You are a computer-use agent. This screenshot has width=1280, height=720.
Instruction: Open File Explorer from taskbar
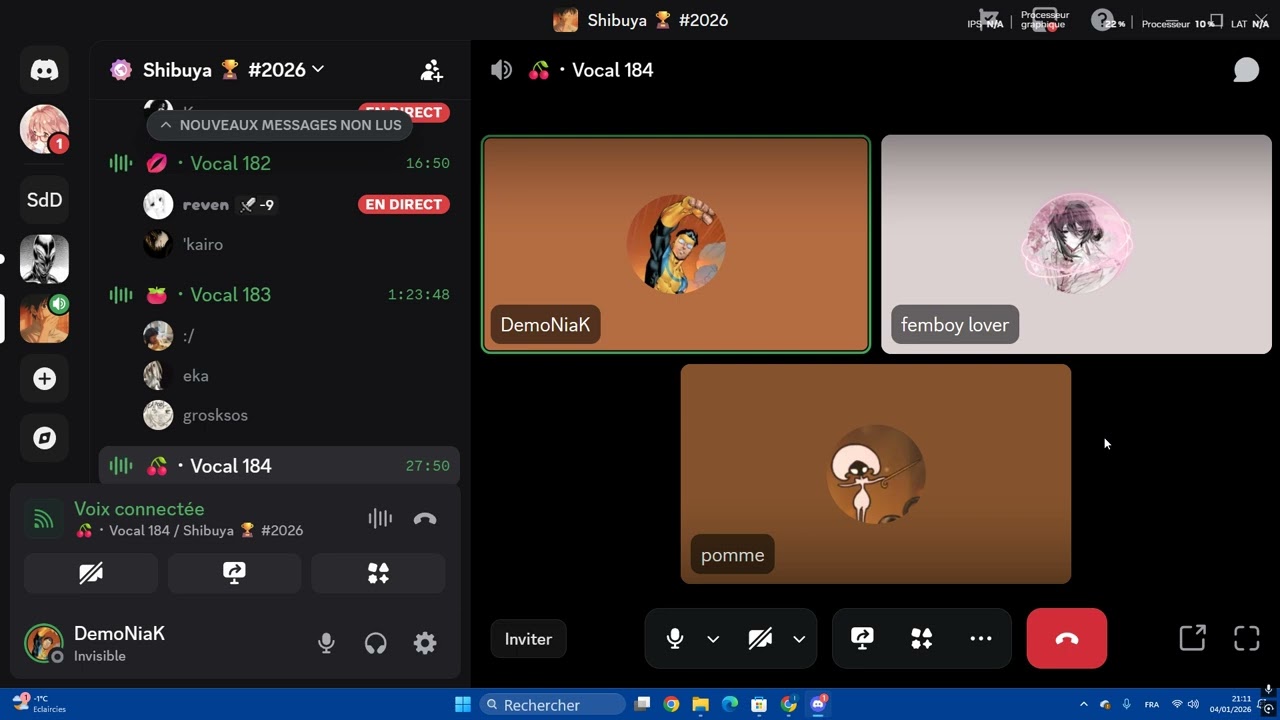coord(700,705)
